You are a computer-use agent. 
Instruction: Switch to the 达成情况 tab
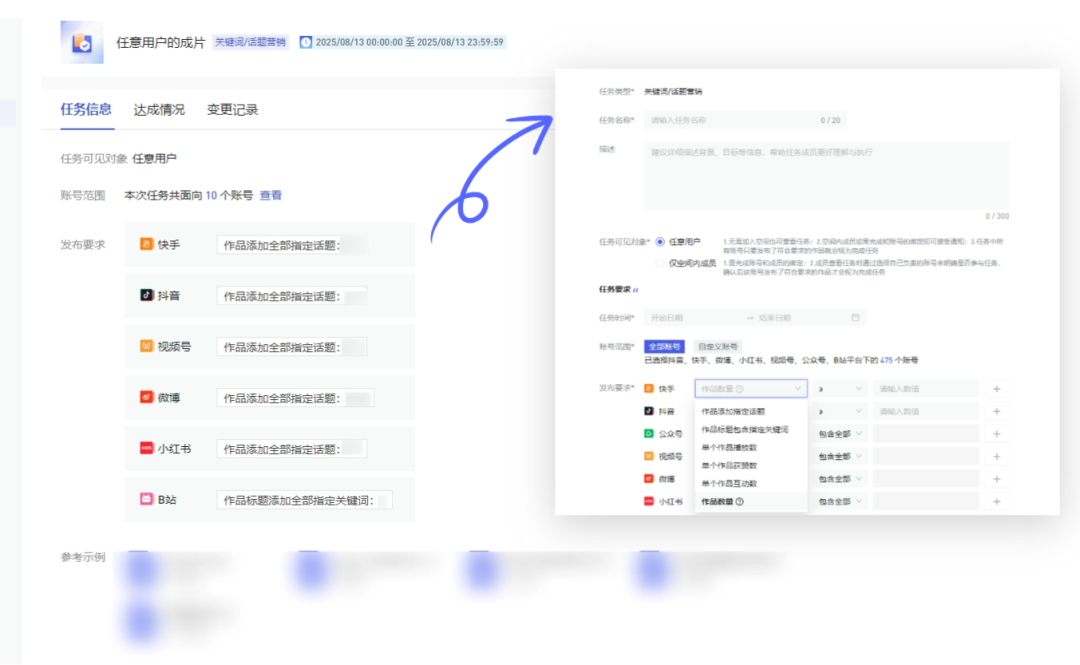pyautogui.click(x=159, y=110)
